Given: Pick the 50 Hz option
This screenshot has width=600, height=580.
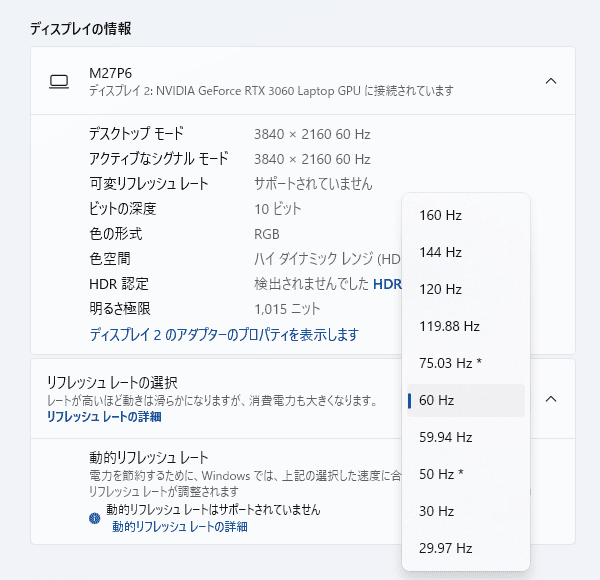Looking at the screenshot, I should [x=441, y=474].
